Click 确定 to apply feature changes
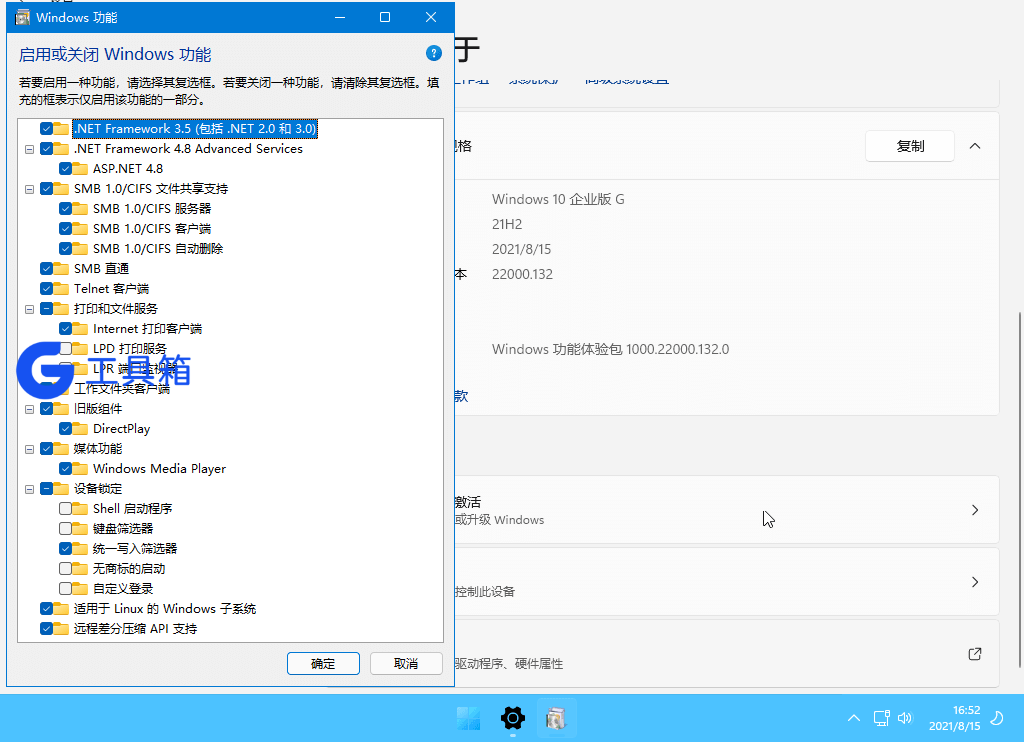The image size is (1024, 742). tap(323, 664)
